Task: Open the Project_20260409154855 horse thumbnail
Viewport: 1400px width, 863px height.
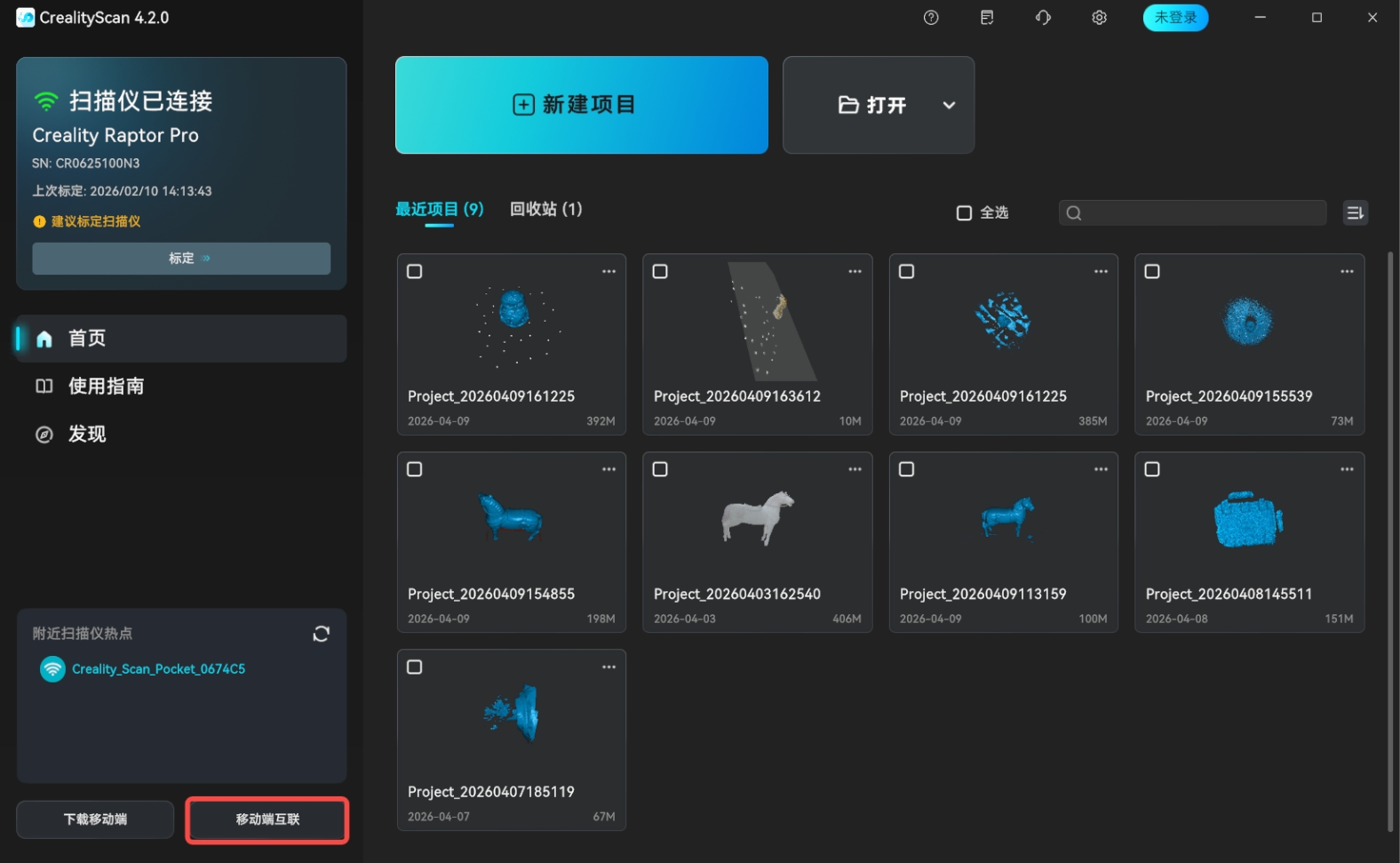Action: tap(511, 518)
